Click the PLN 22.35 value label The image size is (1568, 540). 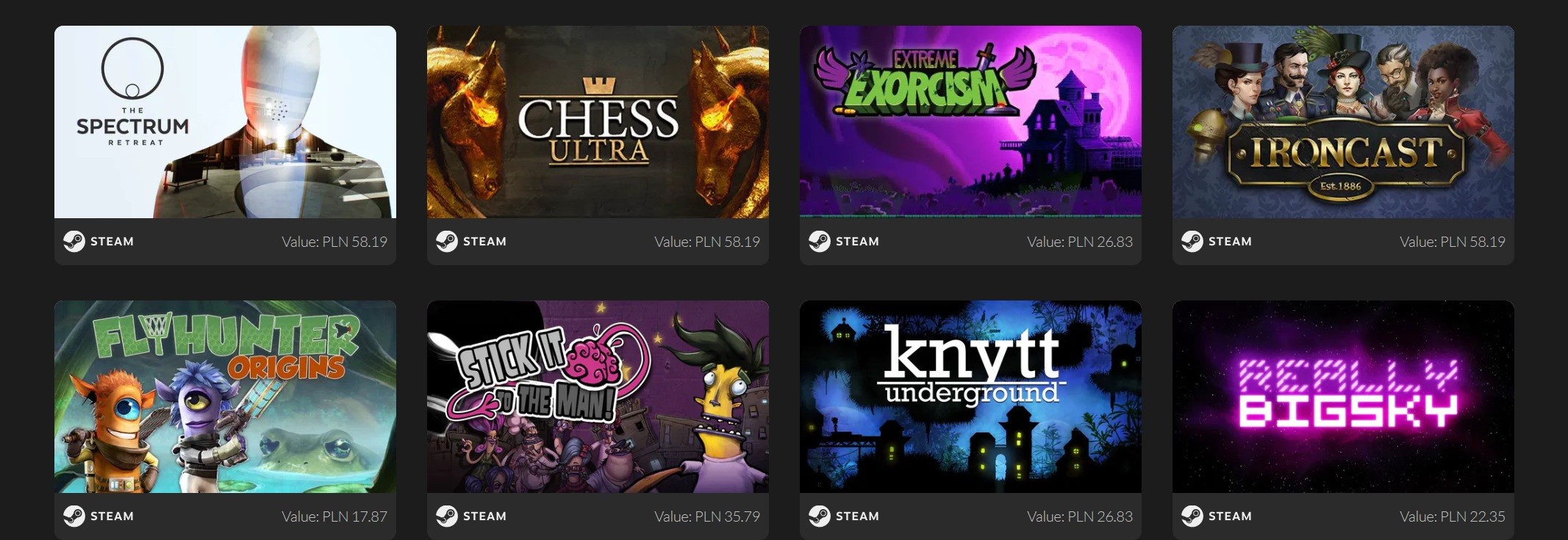click(x=1453, y=516)
